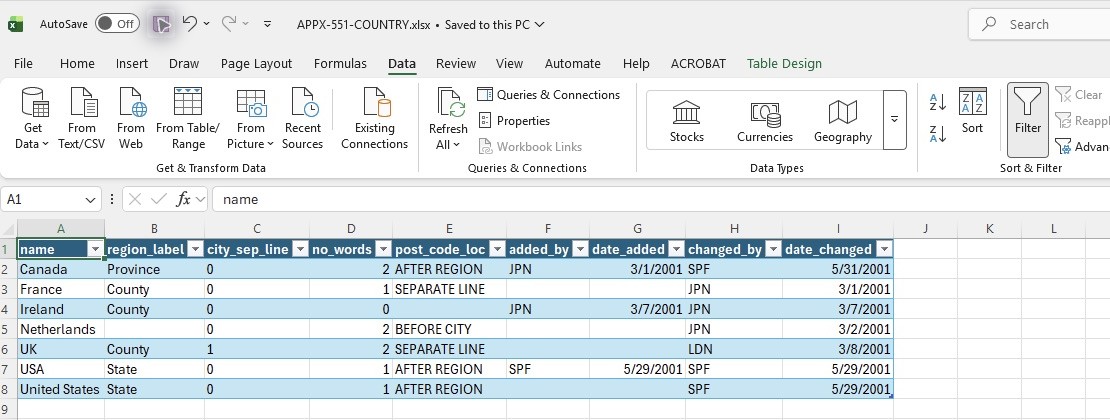This screenshot has height=420, width=1110.
Task: Switch to the Page Layout tab
Action: [256, 64]
